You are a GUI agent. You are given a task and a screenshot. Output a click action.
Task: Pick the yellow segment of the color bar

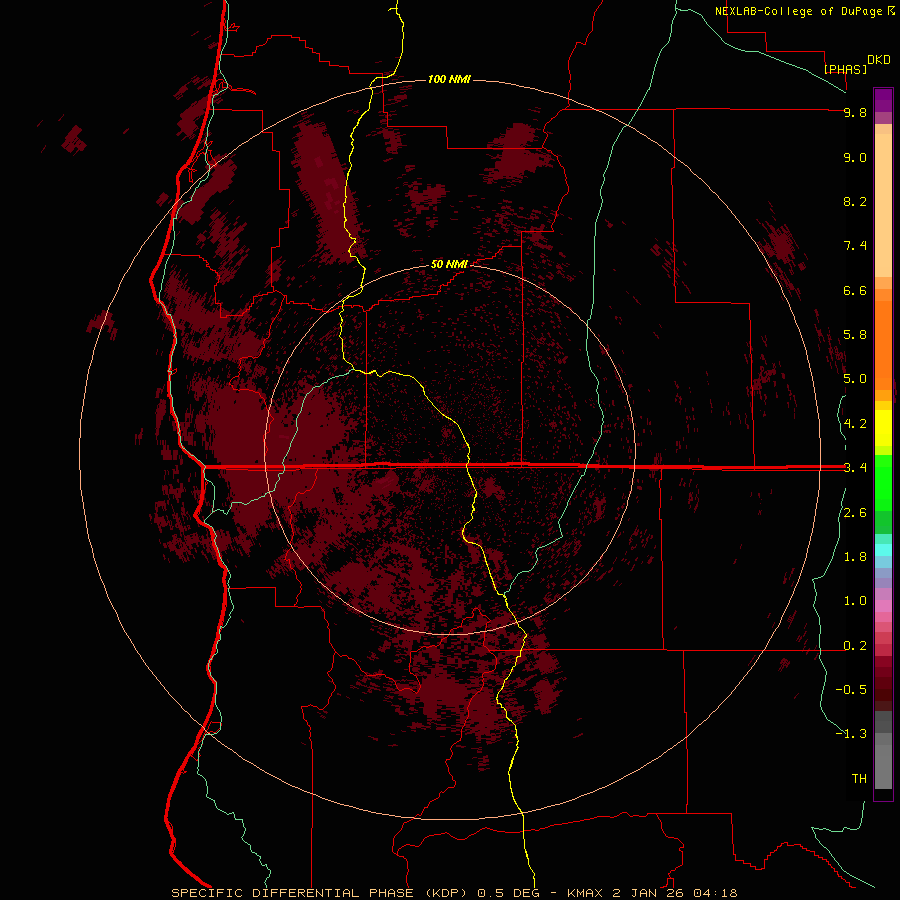[x=883, y=428]
